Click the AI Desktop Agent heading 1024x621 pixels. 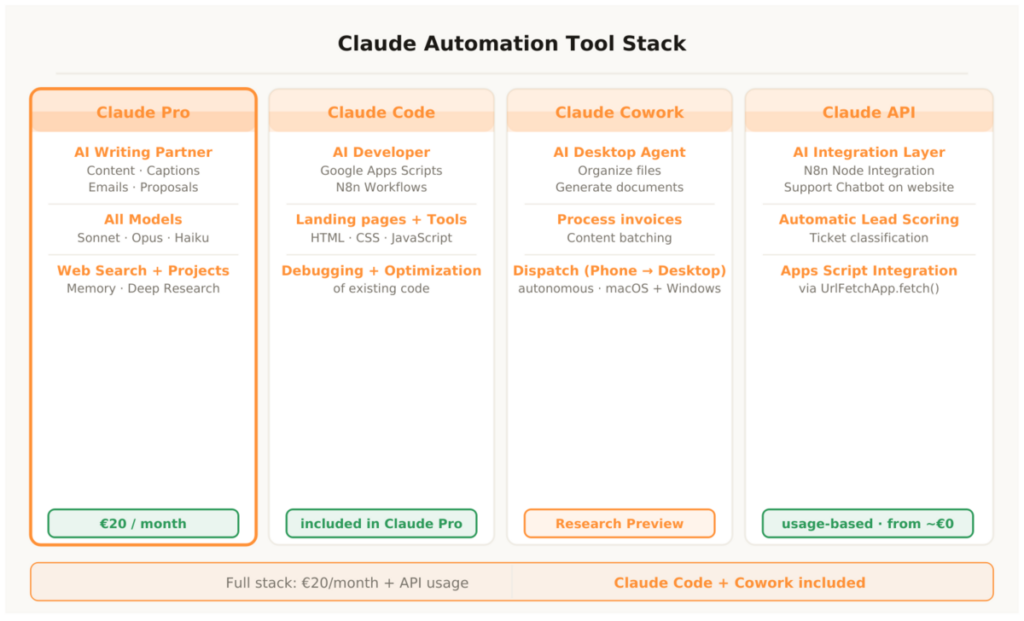tap(619, 152)
